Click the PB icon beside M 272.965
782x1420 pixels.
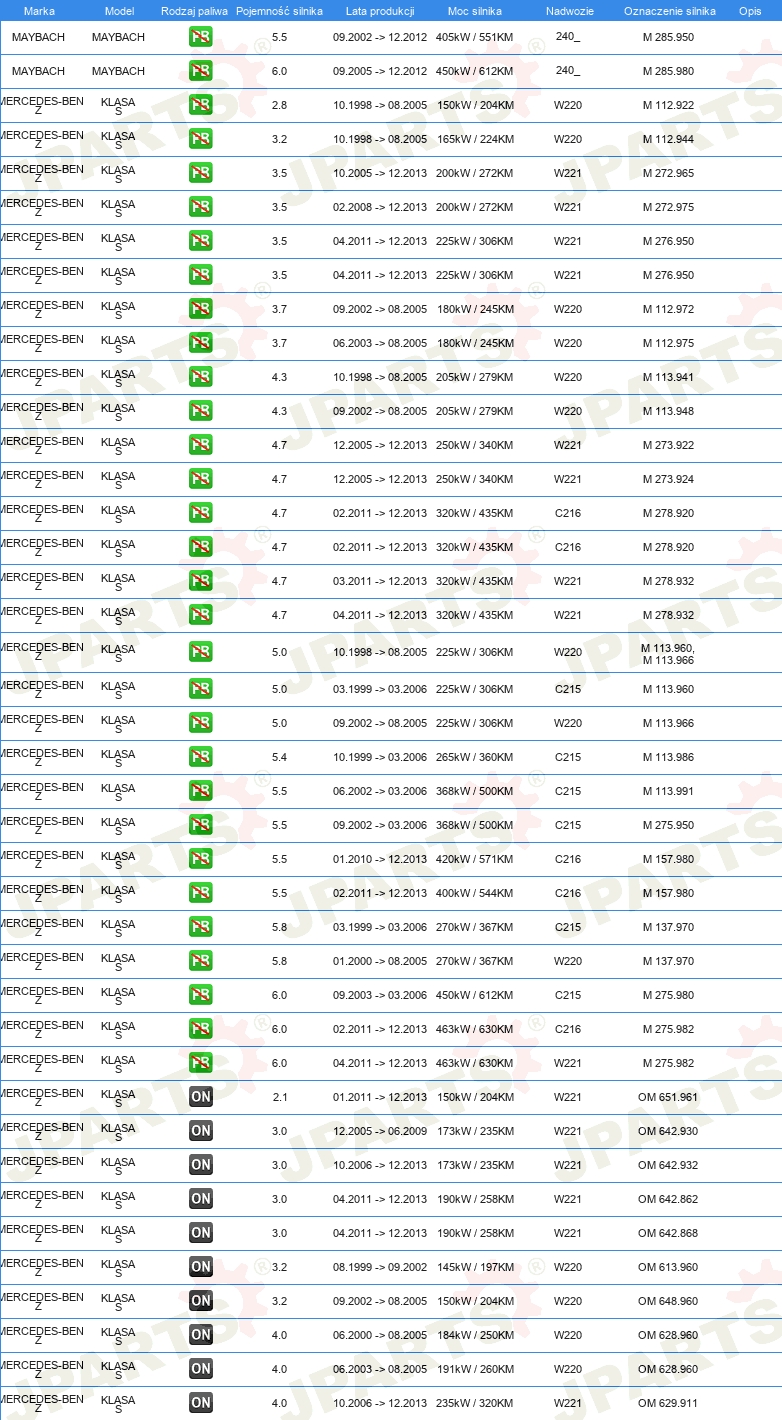[x=201, y=174]
